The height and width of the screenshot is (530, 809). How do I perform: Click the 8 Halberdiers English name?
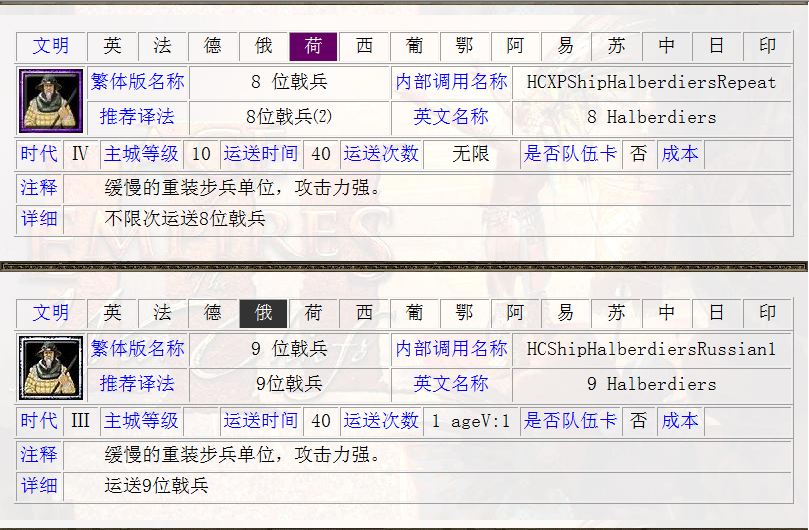coord(652,117)
